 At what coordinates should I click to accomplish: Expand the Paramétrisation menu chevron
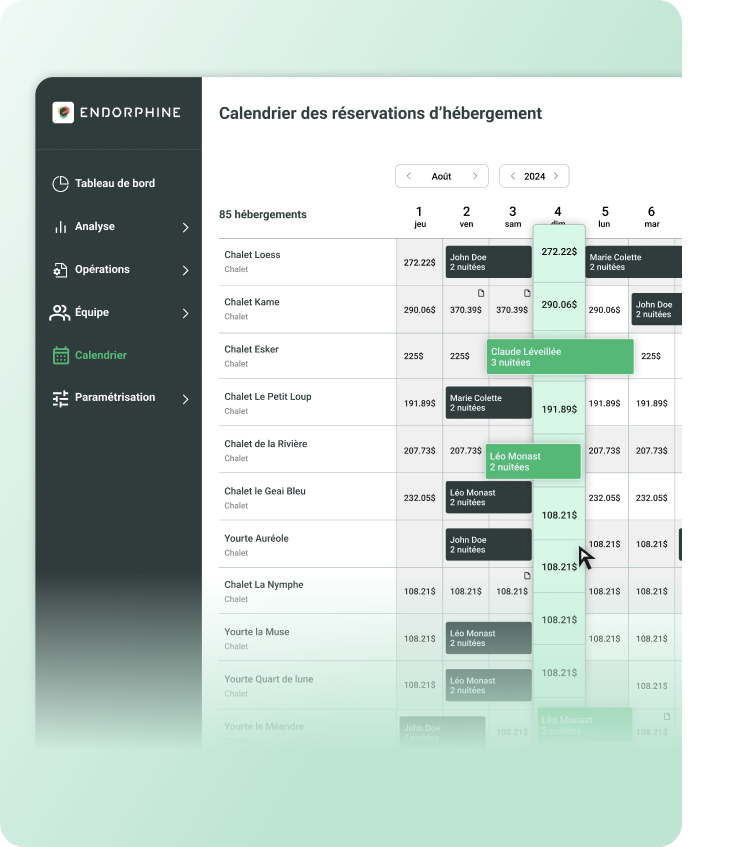click(185, 399)
